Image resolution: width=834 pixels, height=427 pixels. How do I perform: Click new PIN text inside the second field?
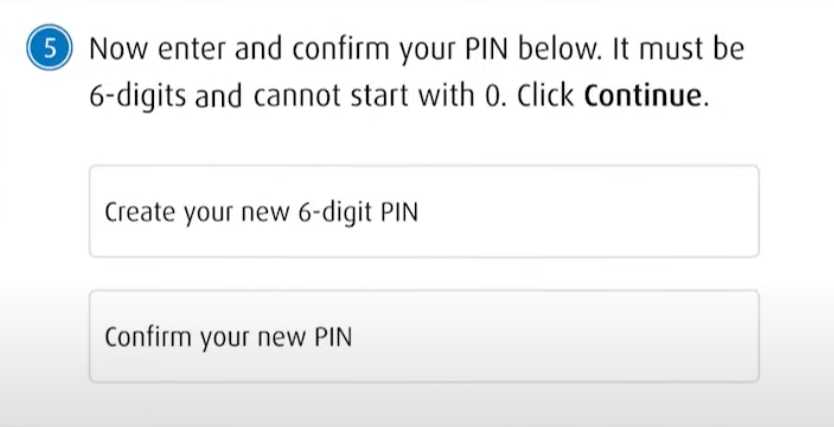coord(311,338)
